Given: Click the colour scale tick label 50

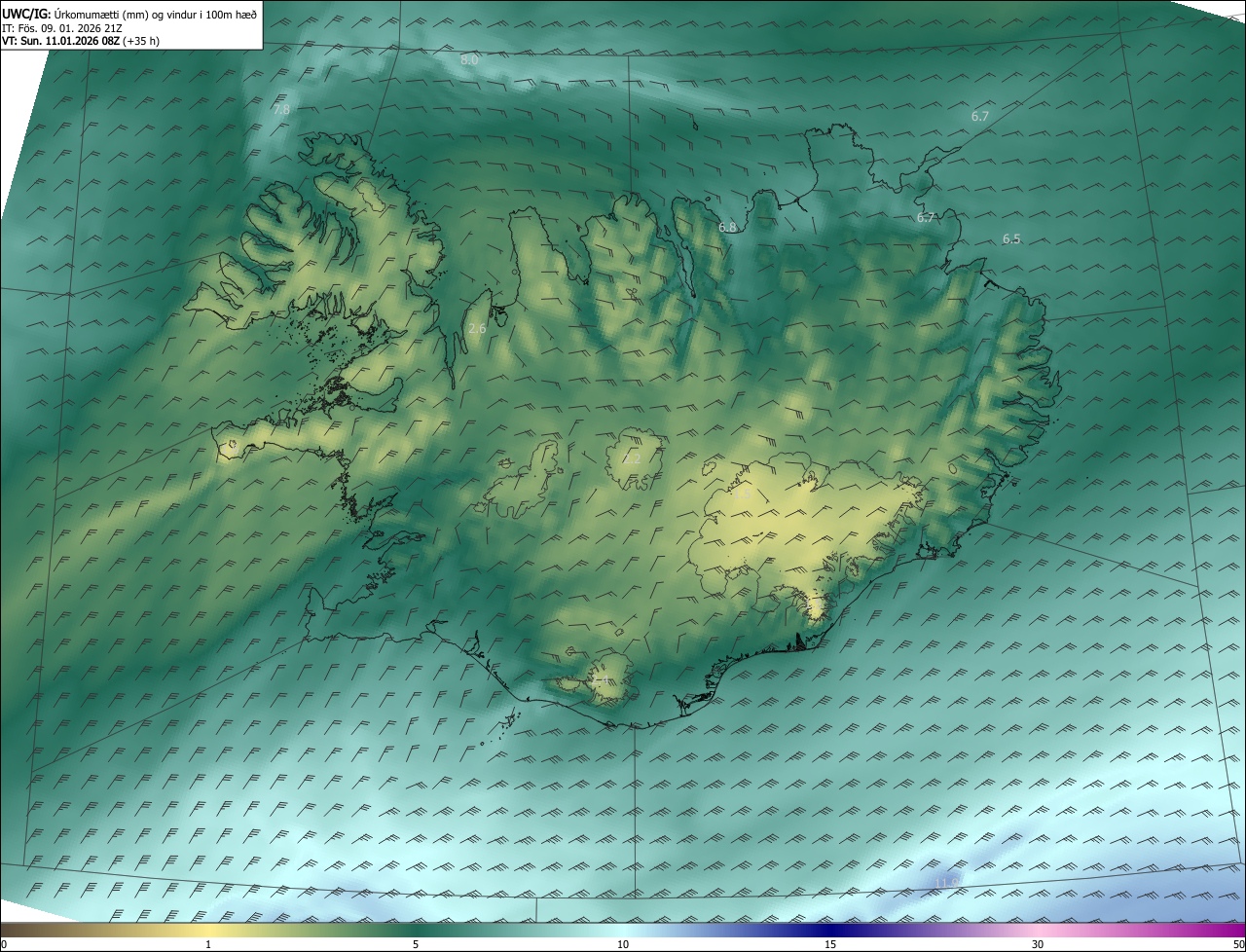Looking at the screenshot, I should click(1238, 945).
